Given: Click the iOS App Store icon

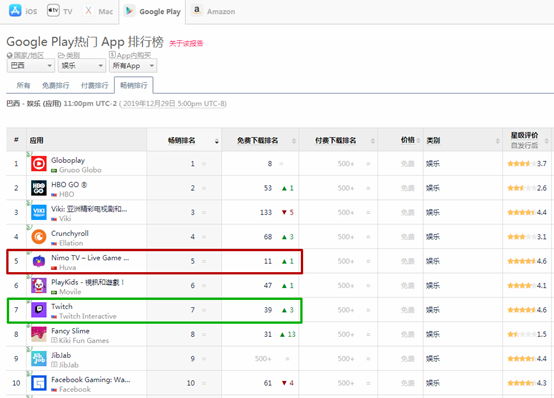Looking at the screenshot, I should pyautogui.click(x=15, y=11).
